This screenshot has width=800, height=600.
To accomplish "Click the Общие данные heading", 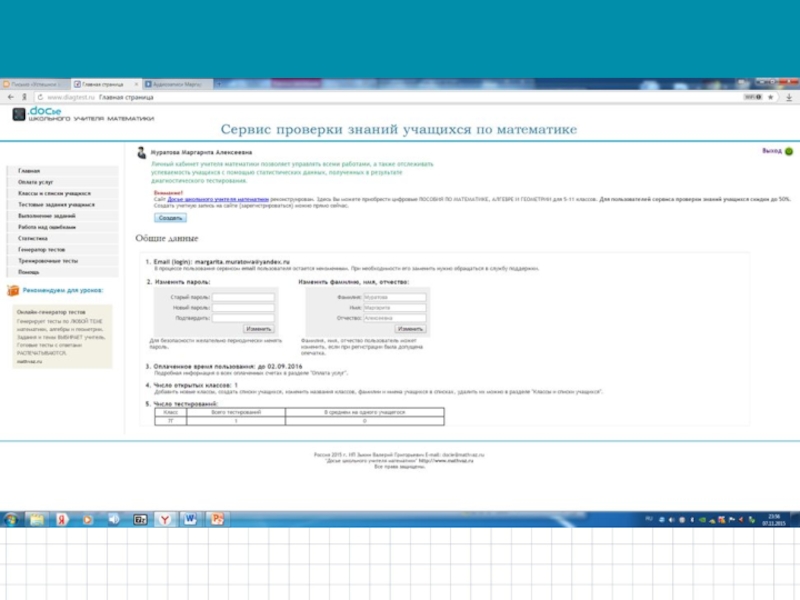I will click(x=166, y=238).
